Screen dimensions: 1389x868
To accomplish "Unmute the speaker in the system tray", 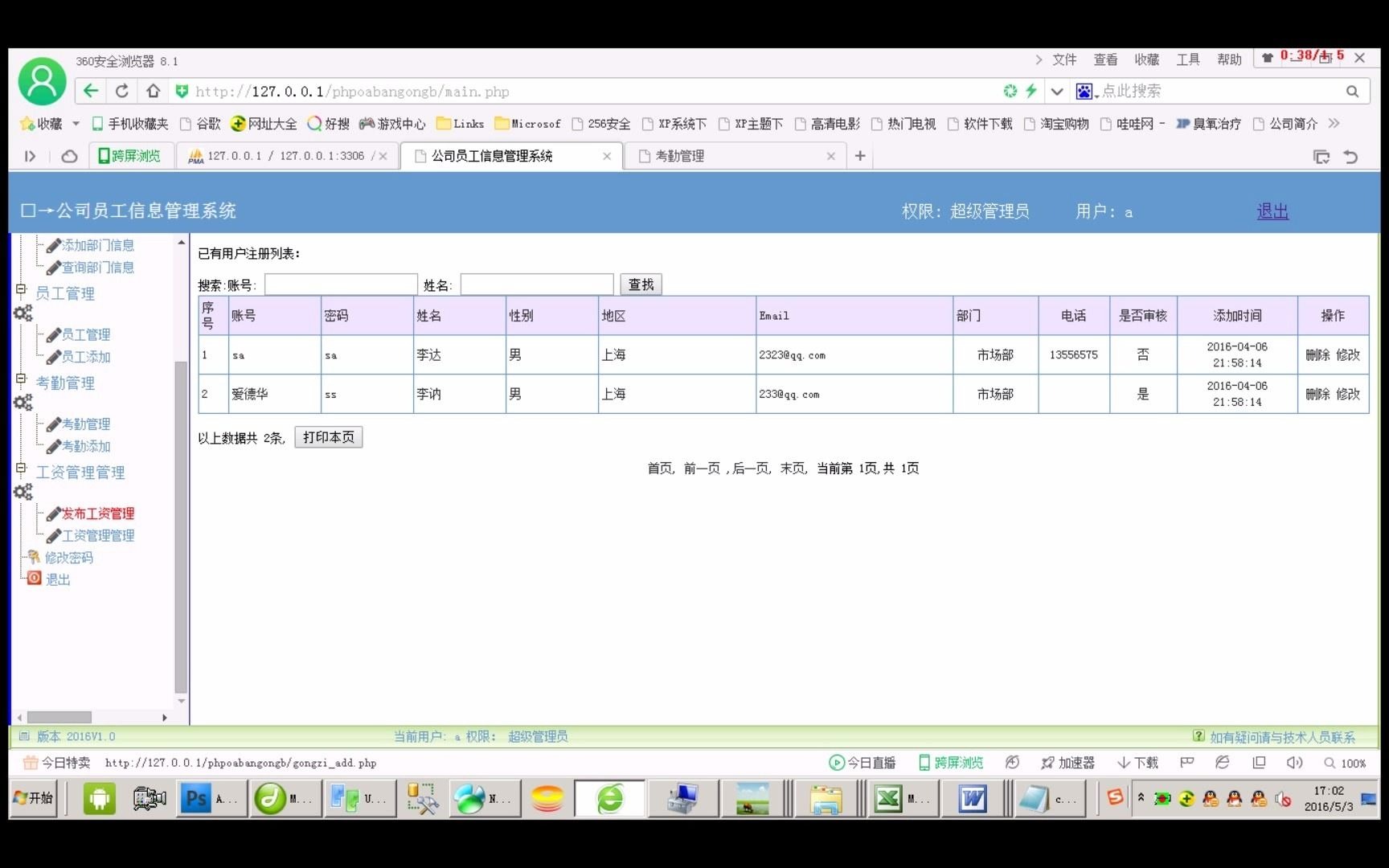I will (1284, 798).
